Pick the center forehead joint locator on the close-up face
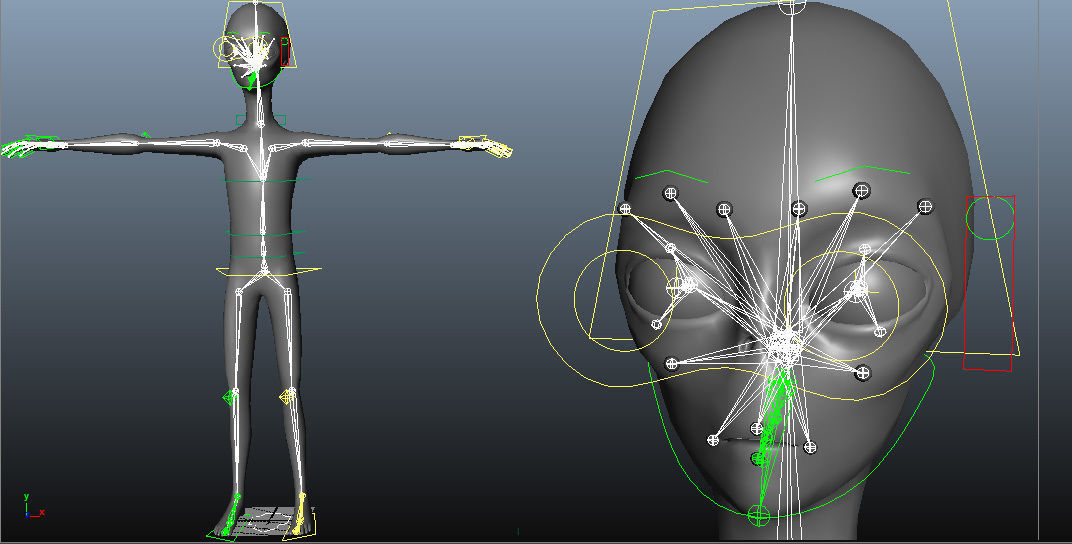This screenshot has width=1072, height=544. (x=799, y=208)
